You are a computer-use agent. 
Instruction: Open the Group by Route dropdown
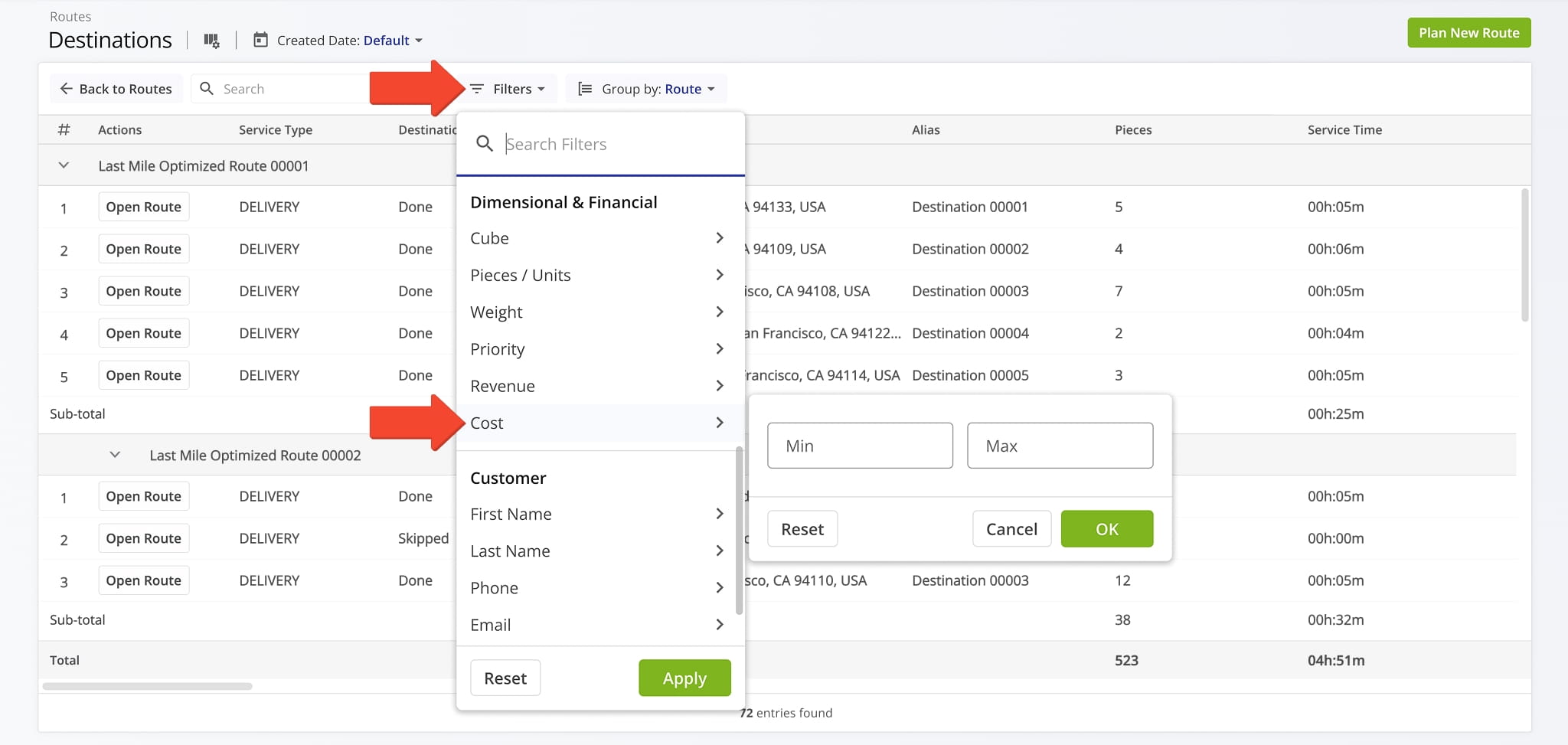pos(689,89)
